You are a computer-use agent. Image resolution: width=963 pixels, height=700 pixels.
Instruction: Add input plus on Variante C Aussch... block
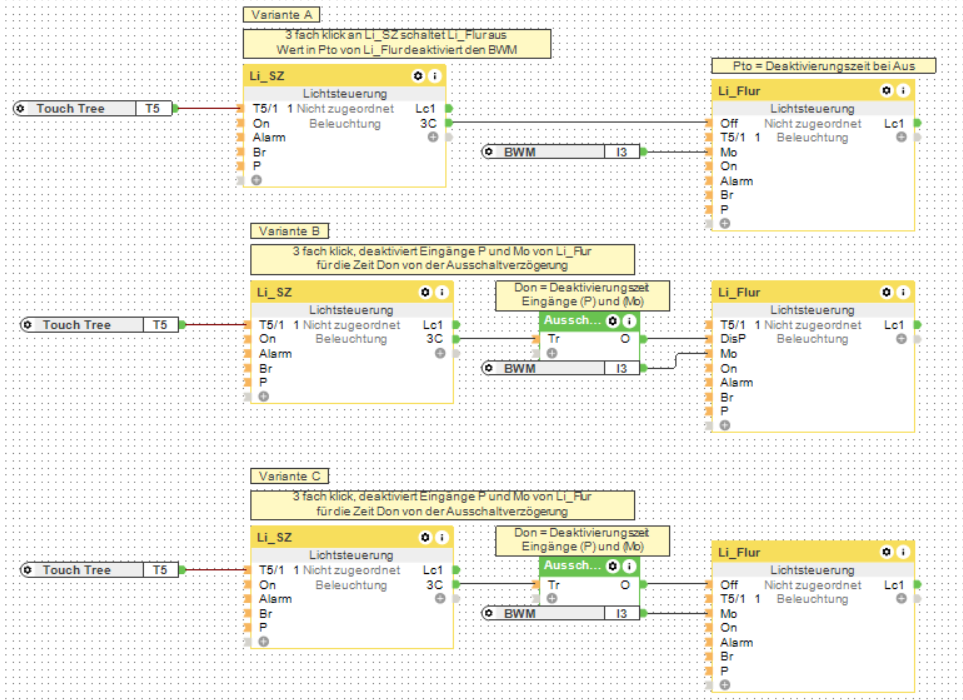pyautogui.click(x=552, y=598)
